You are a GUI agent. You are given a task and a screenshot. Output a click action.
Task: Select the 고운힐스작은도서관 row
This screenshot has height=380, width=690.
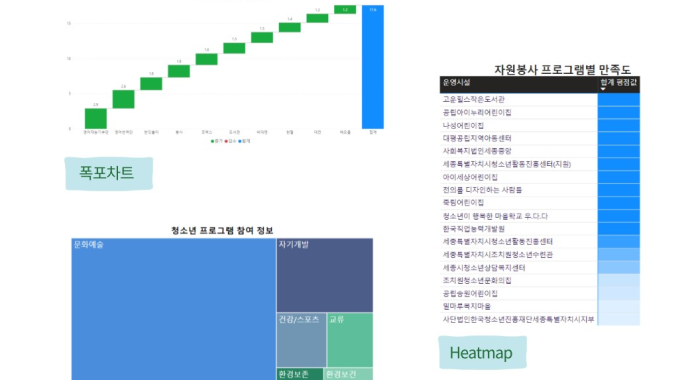click(540, 99)
